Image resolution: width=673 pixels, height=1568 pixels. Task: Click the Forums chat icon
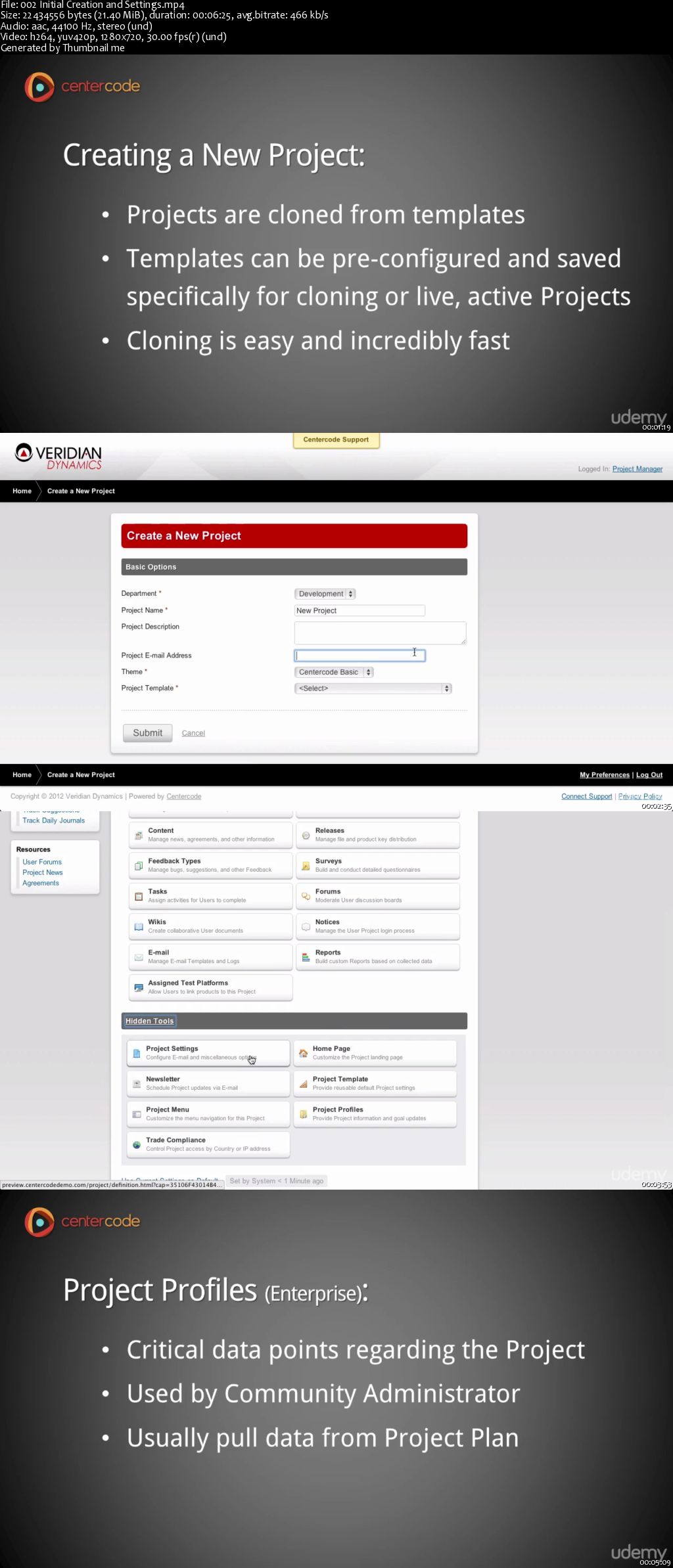coord(306,897)
